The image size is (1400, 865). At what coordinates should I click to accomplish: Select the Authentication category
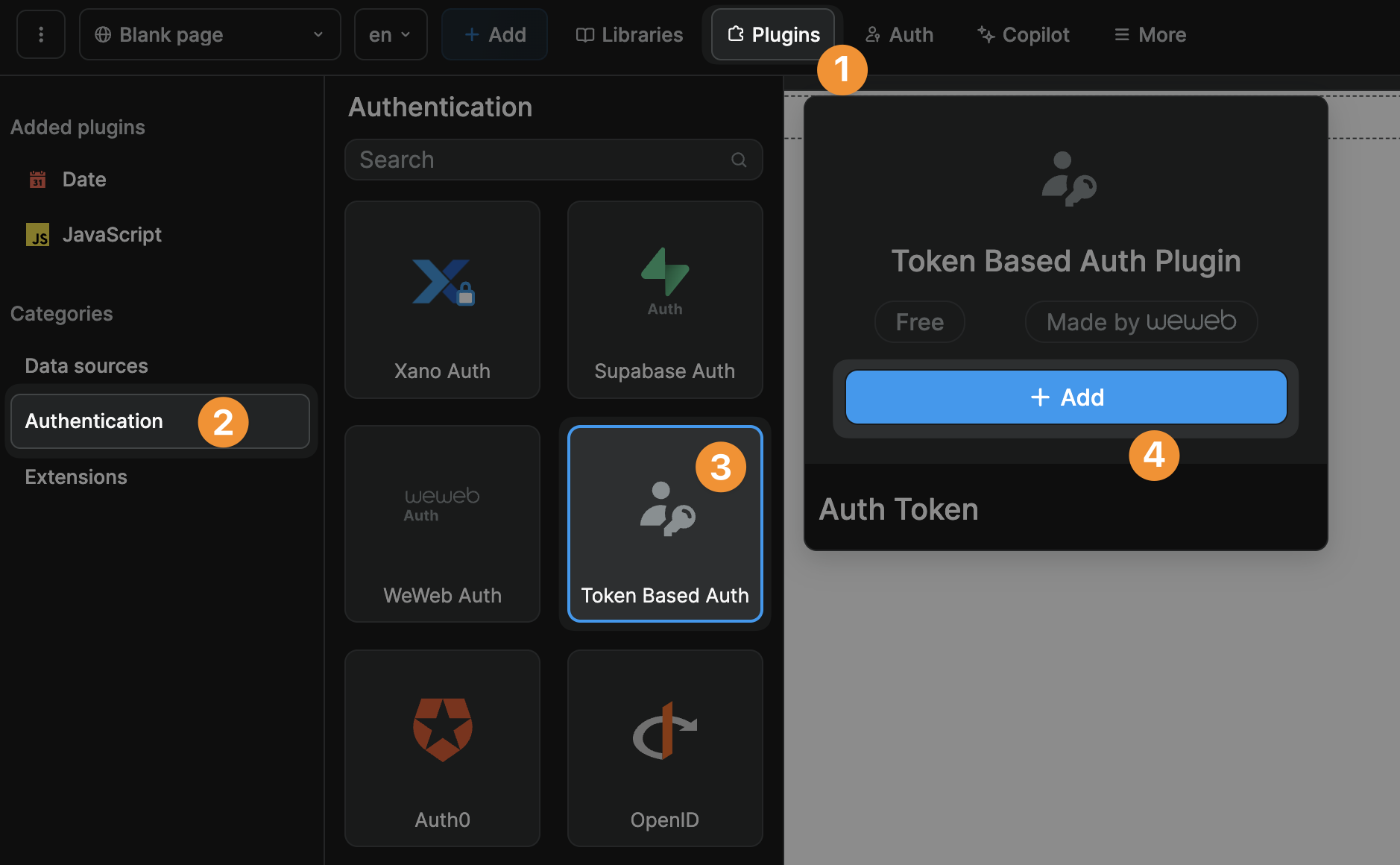click(x=93, y=421)
